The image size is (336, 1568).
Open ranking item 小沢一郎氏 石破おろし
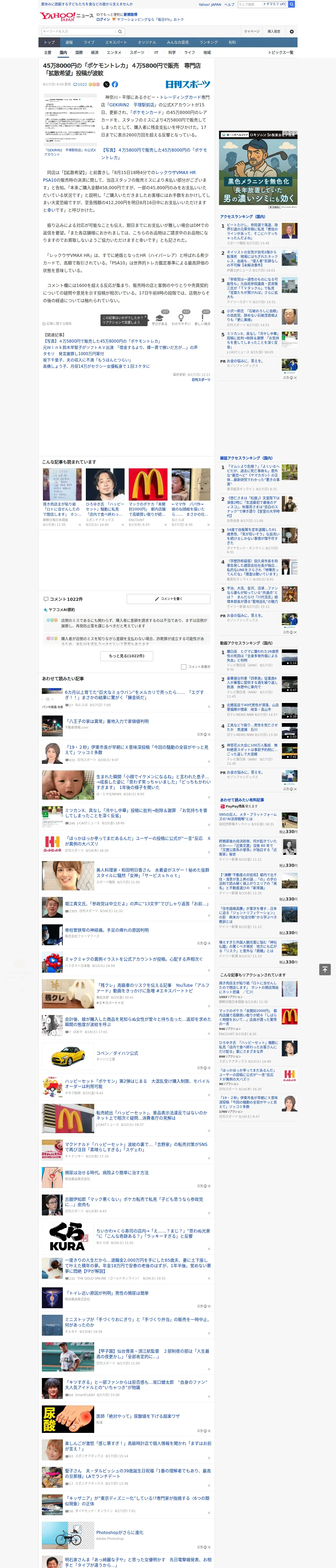coord(253,316)
